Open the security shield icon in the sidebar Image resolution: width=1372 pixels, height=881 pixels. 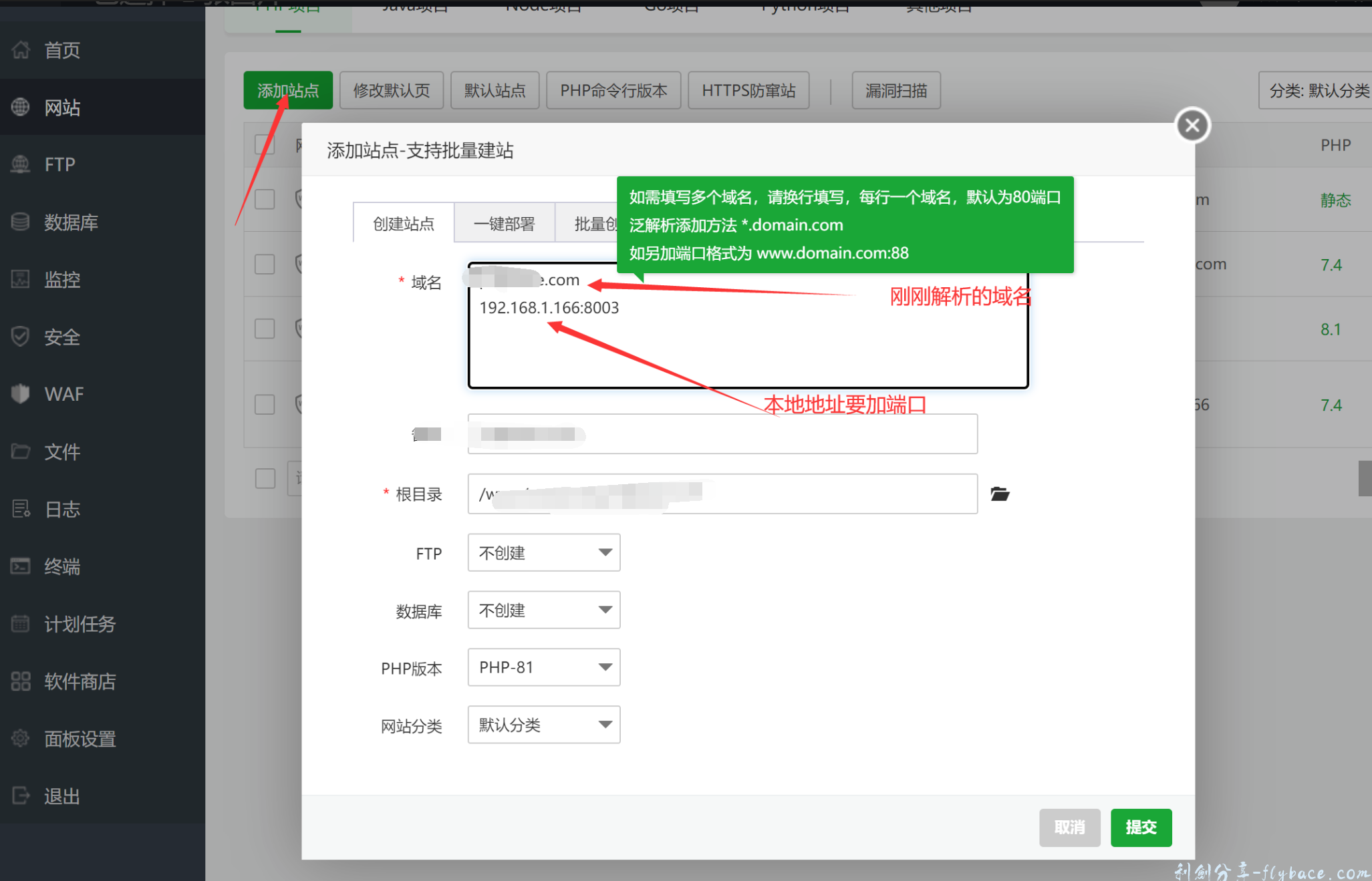(21, 337)
